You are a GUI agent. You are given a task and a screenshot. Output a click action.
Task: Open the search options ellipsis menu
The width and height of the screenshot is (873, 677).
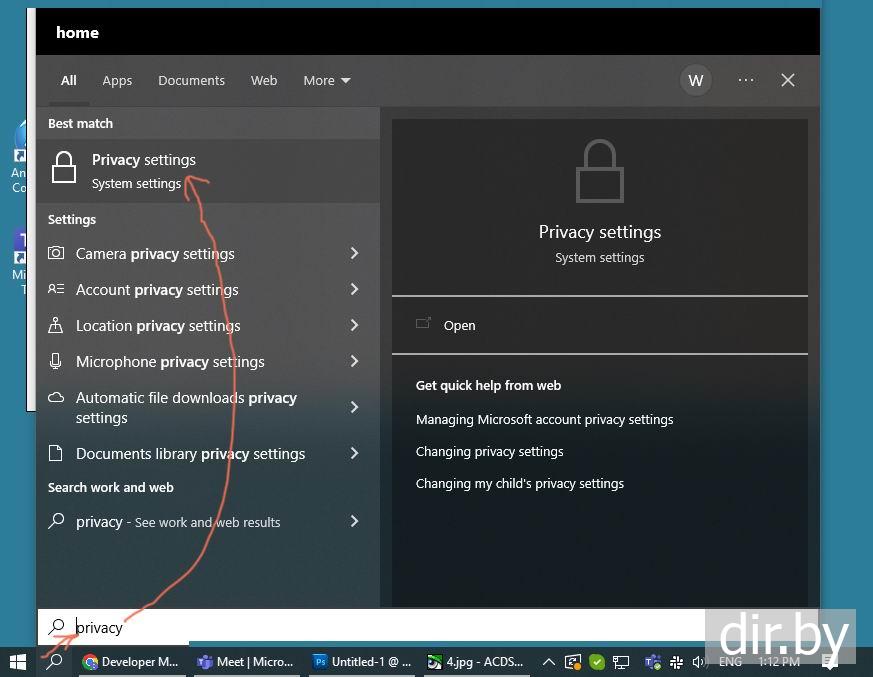pos(746,80)
